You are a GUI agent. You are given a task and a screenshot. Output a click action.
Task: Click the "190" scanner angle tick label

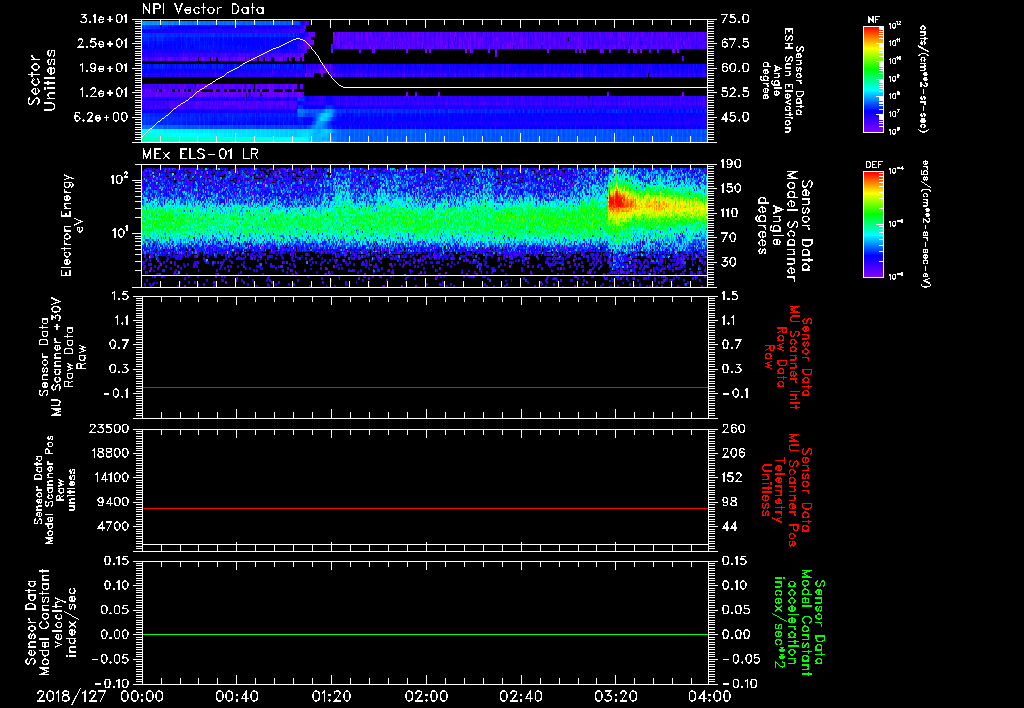(731, 164)
